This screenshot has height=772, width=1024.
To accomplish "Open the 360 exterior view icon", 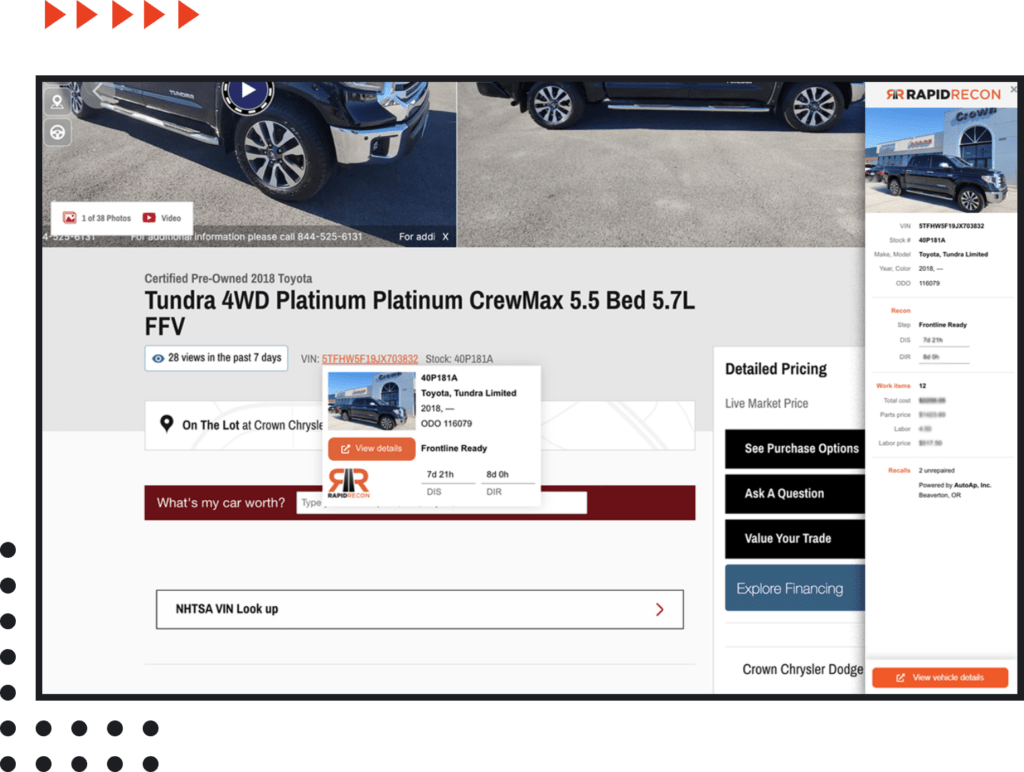I will (57, 101).
